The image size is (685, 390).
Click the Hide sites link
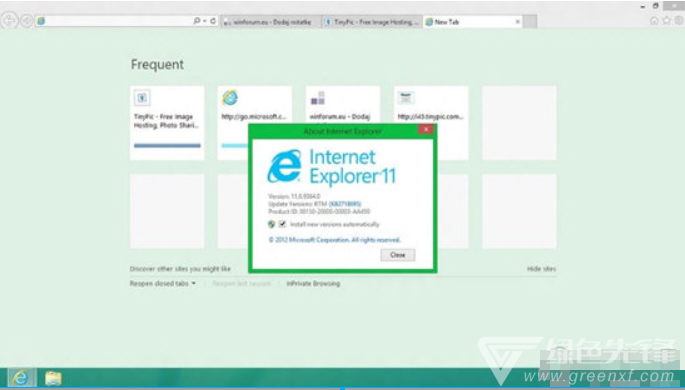click(x=541, y=269)
